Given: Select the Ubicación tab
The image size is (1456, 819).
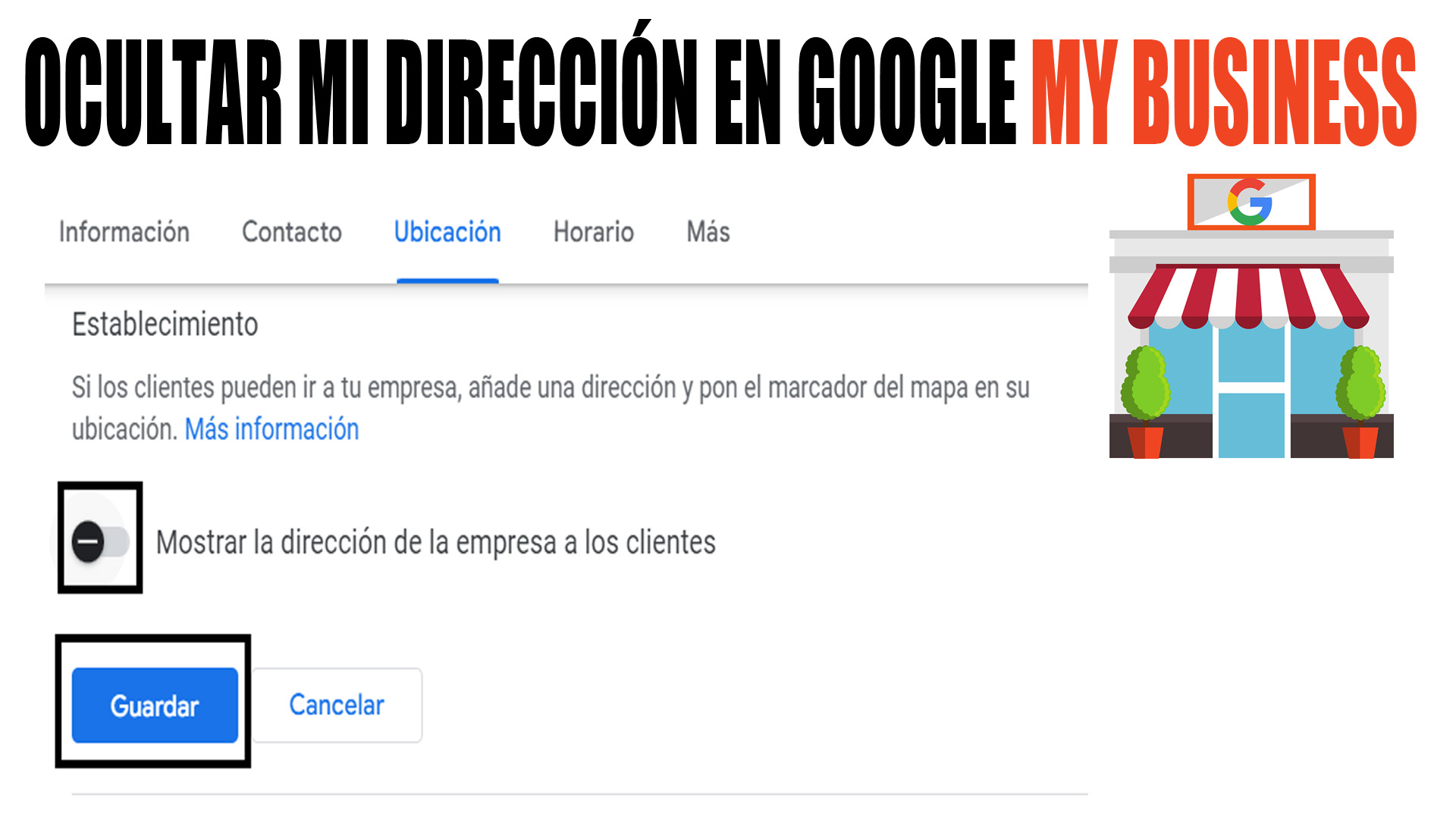Looking at the screenshot, I should [447, 232].
